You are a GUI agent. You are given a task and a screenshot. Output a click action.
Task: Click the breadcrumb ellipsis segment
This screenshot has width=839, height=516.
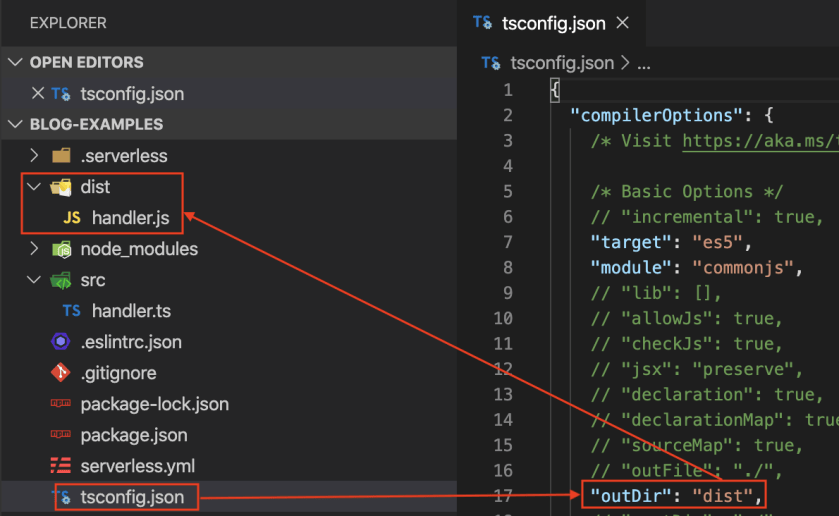coord(644,64)
